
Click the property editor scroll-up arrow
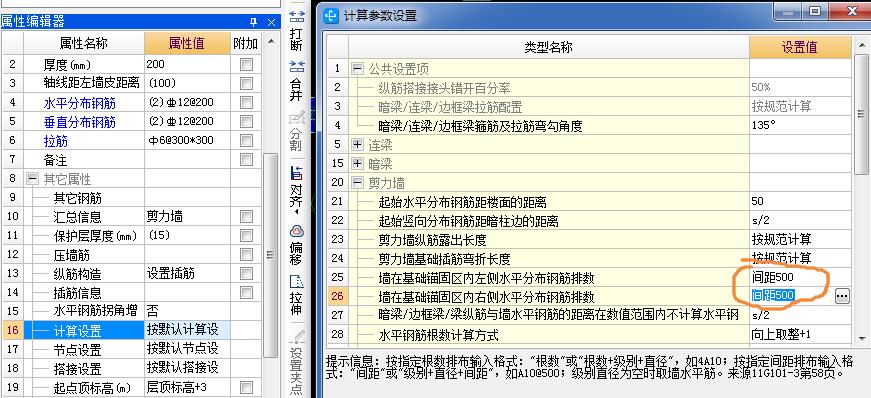(x=271, y=41)
